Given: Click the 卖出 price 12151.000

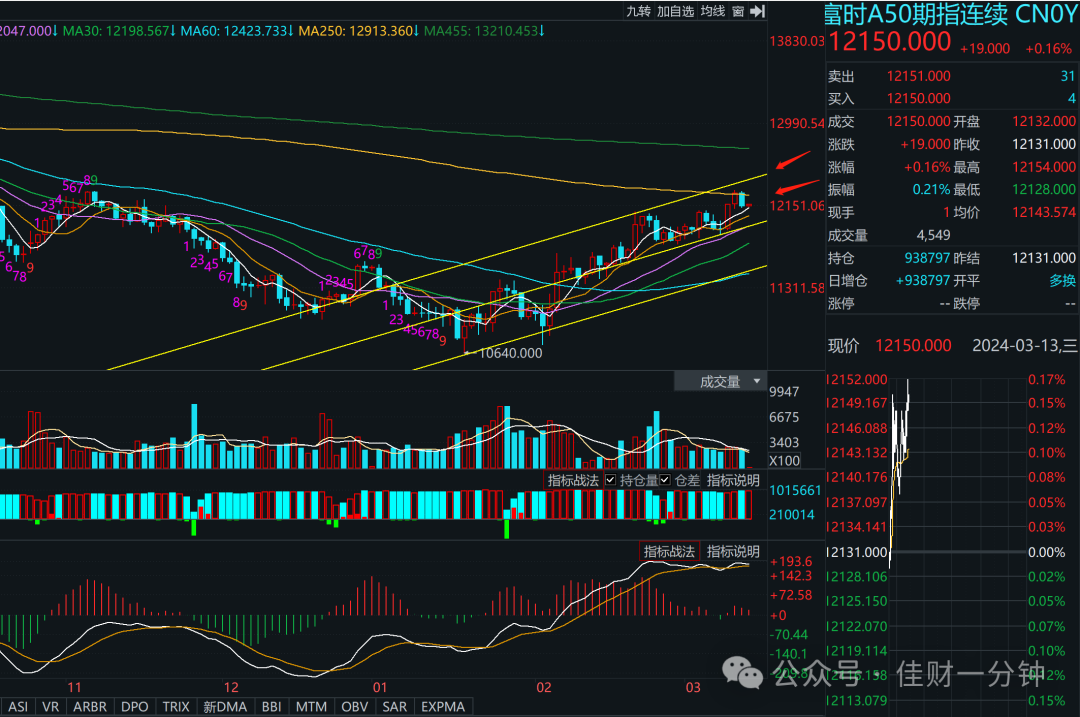Looking at the screenshot, I should (918, 76).
